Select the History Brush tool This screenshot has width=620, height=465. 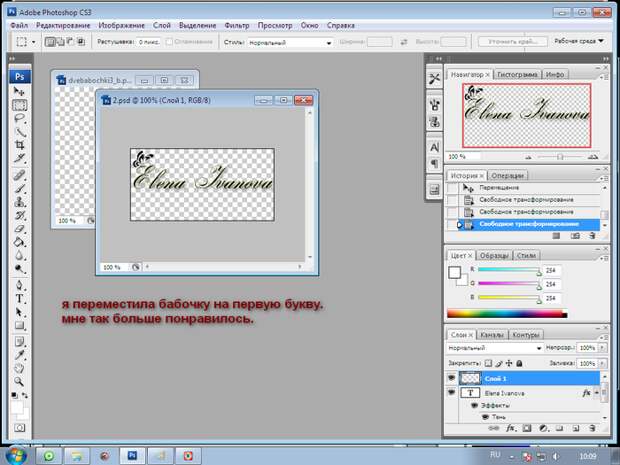click(19, 215)
